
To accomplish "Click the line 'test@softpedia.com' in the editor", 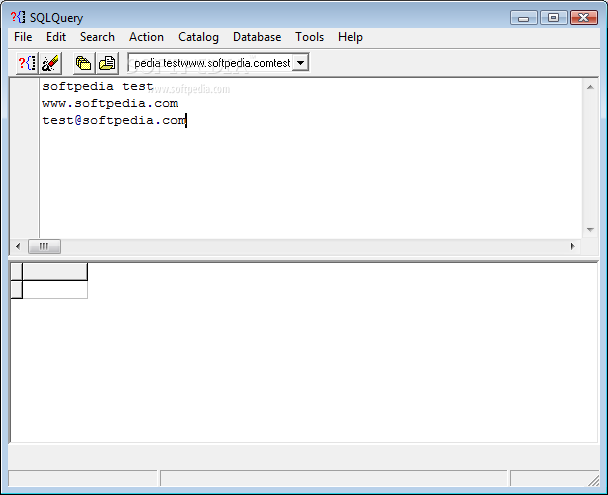I will pyautogui.click(x=114, y=121).
